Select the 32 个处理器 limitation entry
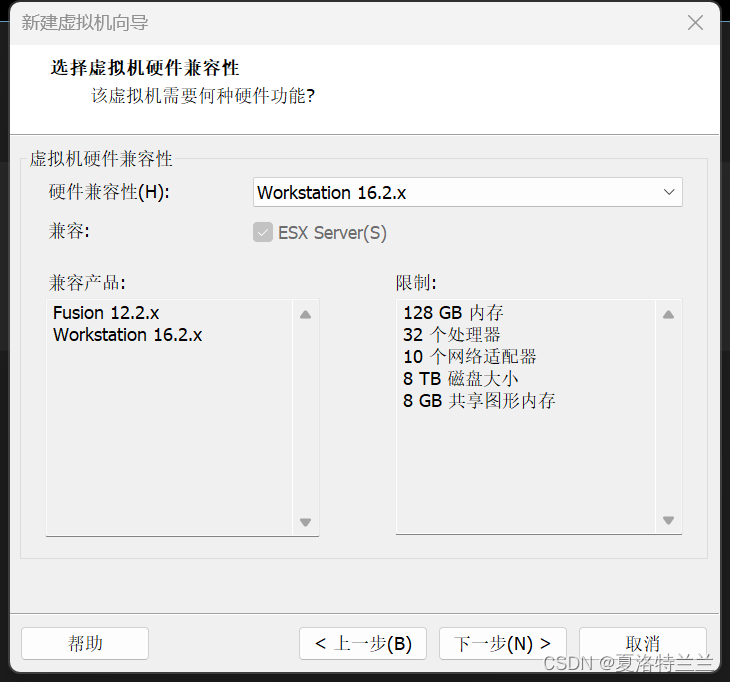 [x=452, y=335]
